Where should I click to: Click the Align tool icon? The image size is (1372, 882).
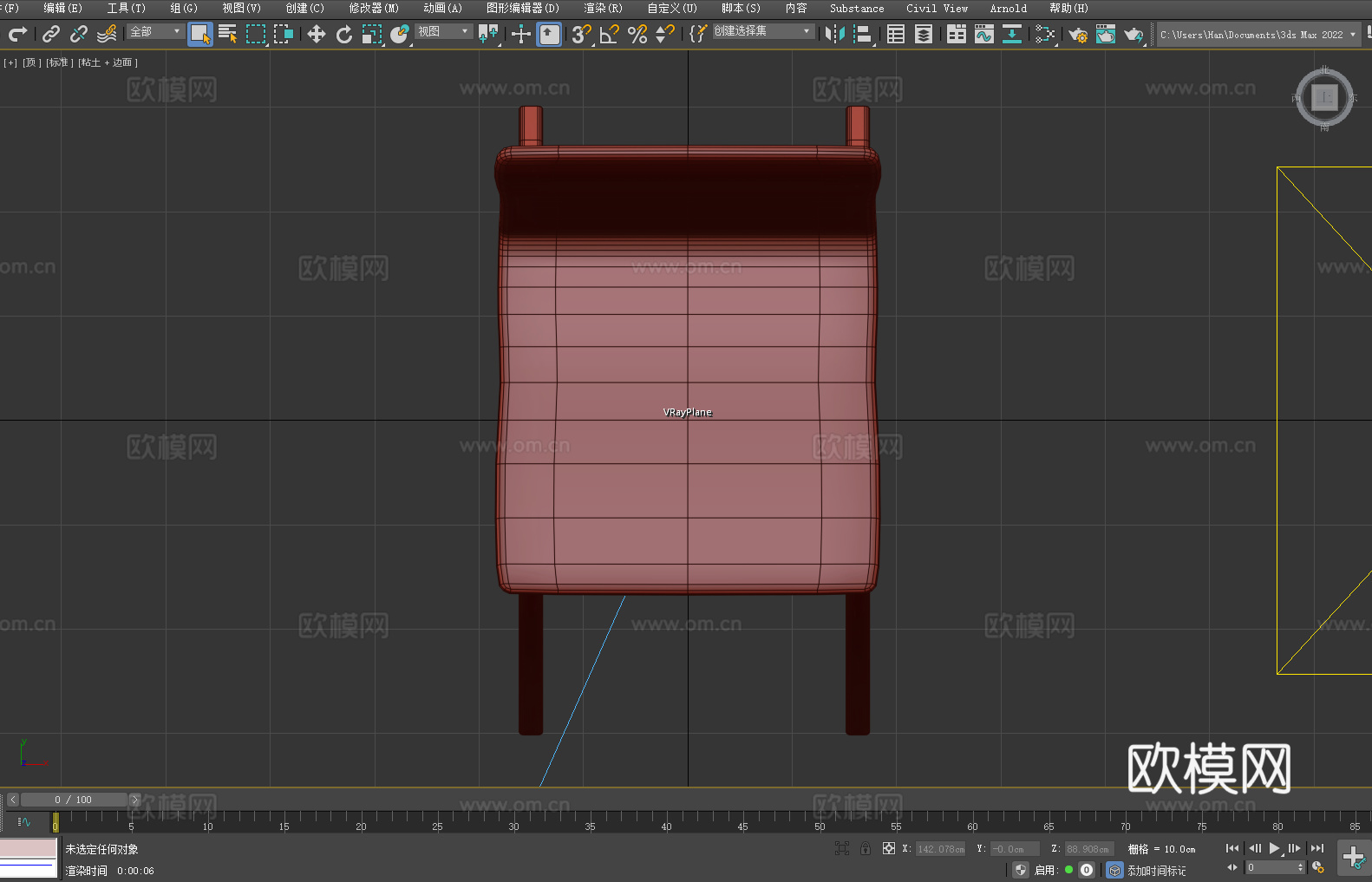[863, 34]
